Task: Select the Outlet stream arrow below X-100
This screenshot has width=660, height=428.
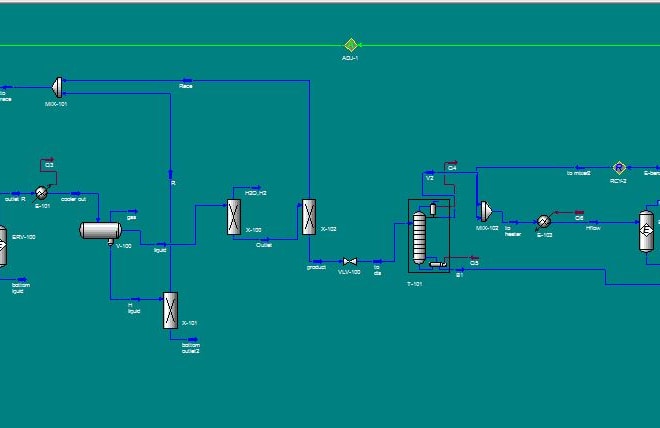Action: click(x=265, y=239)
